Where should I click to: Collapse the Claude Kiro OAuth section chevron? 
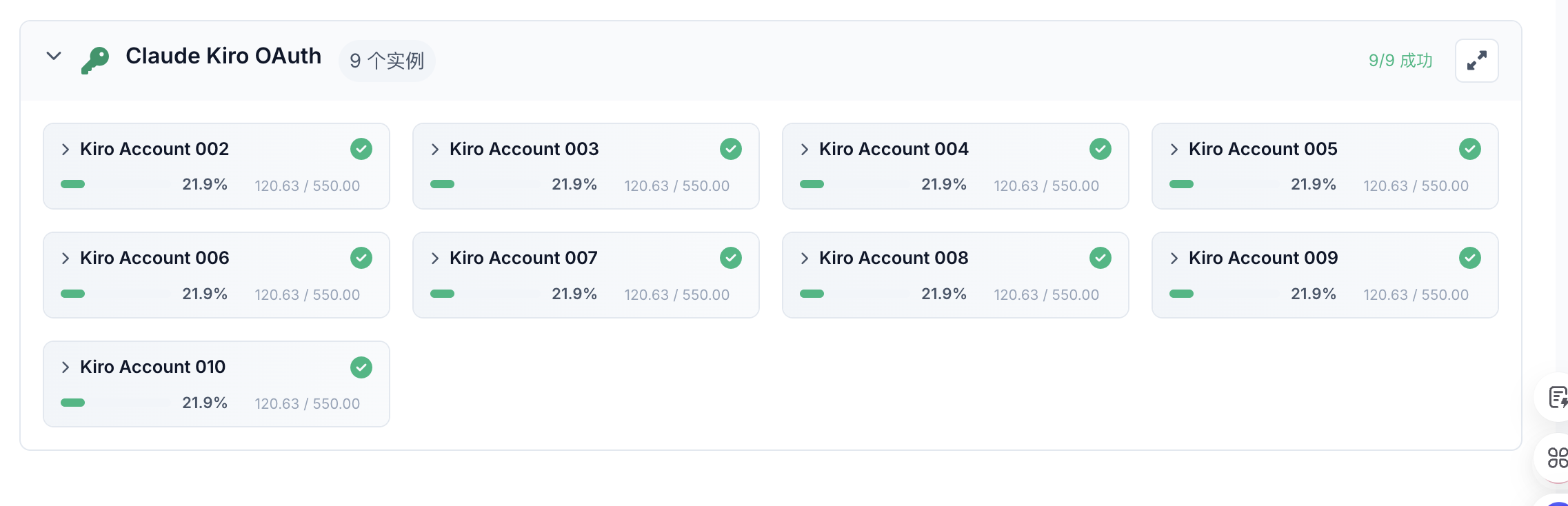tap(54, 56)
